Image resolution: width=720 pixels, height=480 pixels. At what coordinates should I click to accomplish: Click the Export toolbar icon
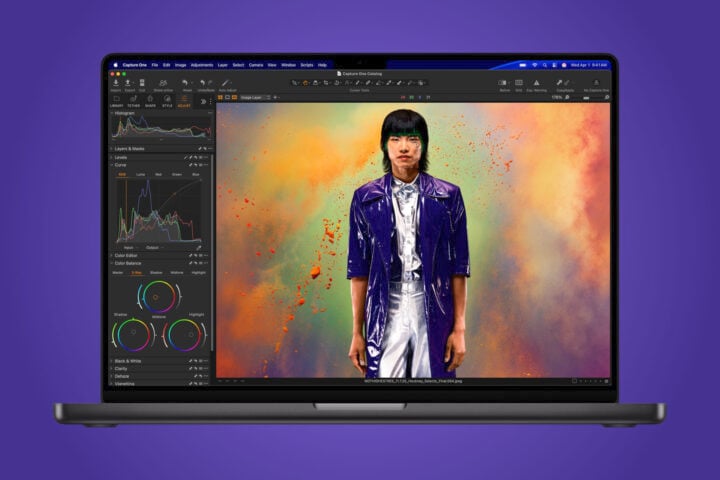tap(128, 83)
